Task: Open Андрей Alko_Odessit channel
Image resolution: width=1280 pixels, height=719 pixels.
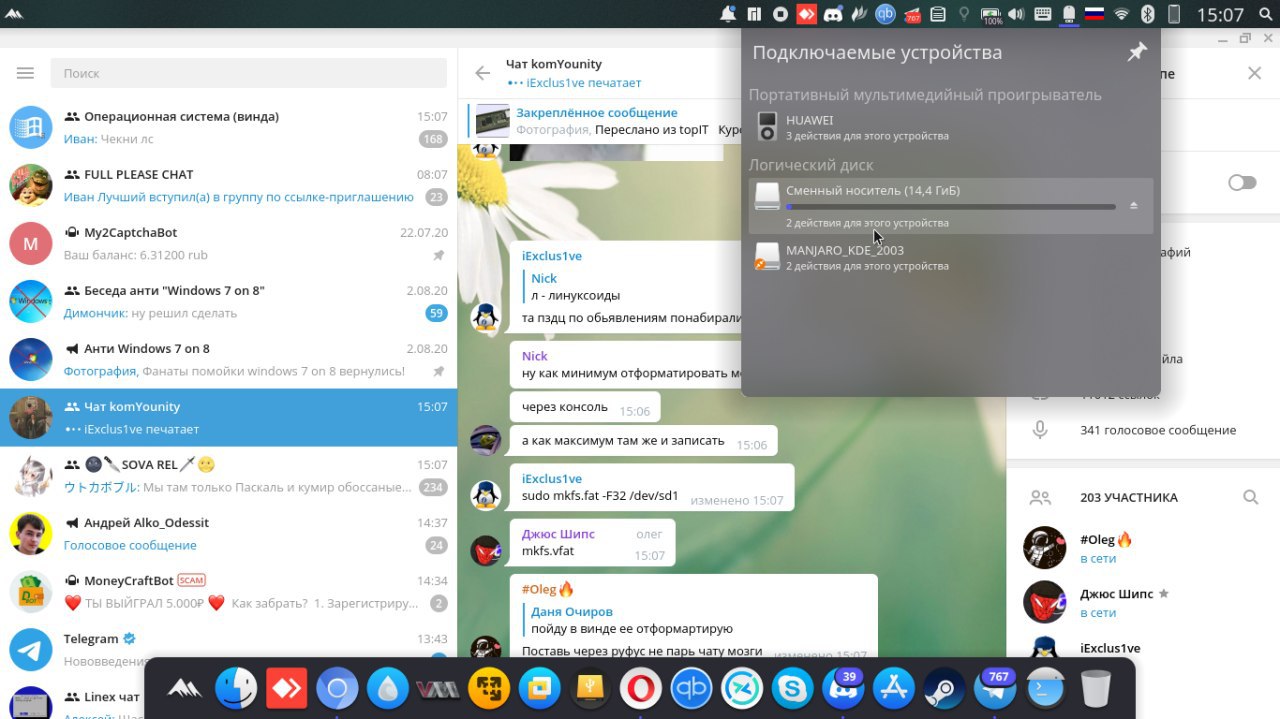Action: (x=228, y=534)
